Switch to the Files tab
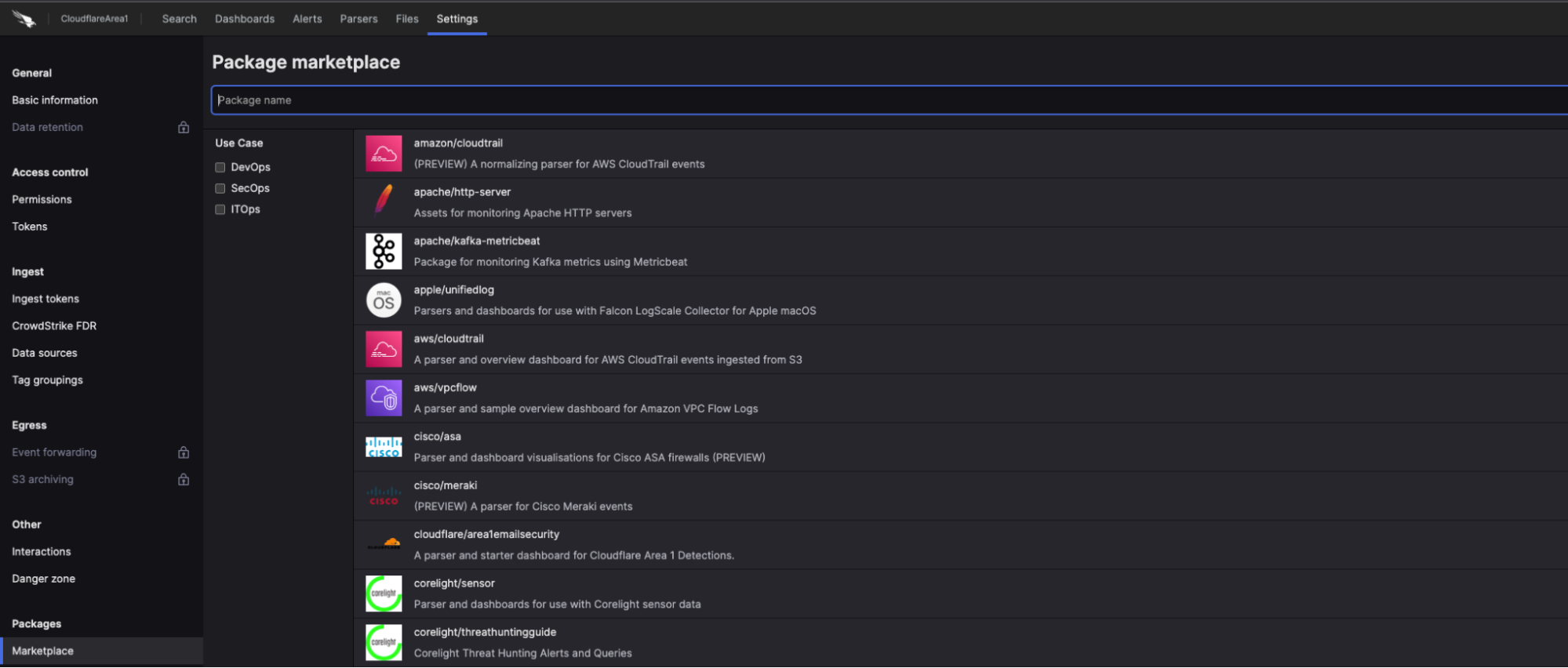The image size is (1568, 668). click(x=407, y=19)
